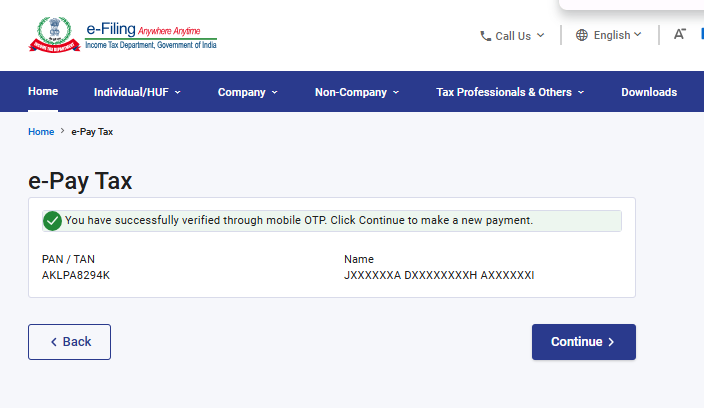704x408 pixels.
Task: Click the Continue button
Action: point(584,342)
